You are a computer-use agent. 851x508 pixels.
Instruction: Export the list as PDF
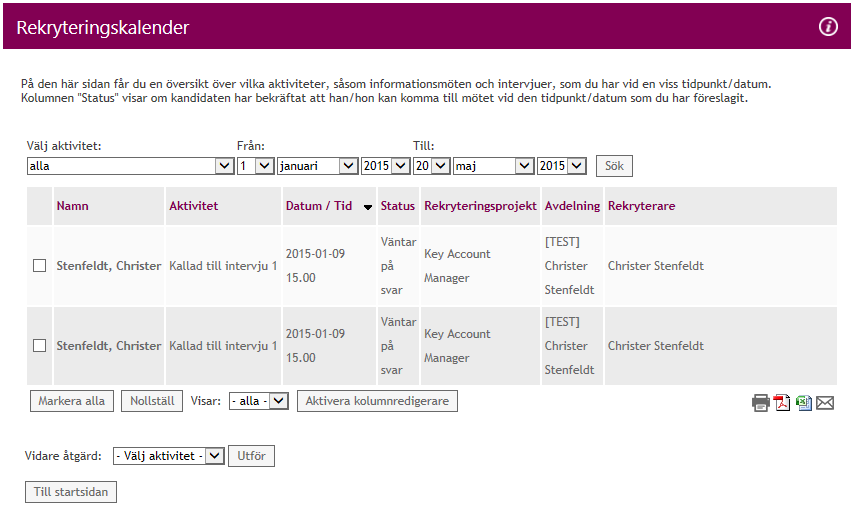click(782, 403)
